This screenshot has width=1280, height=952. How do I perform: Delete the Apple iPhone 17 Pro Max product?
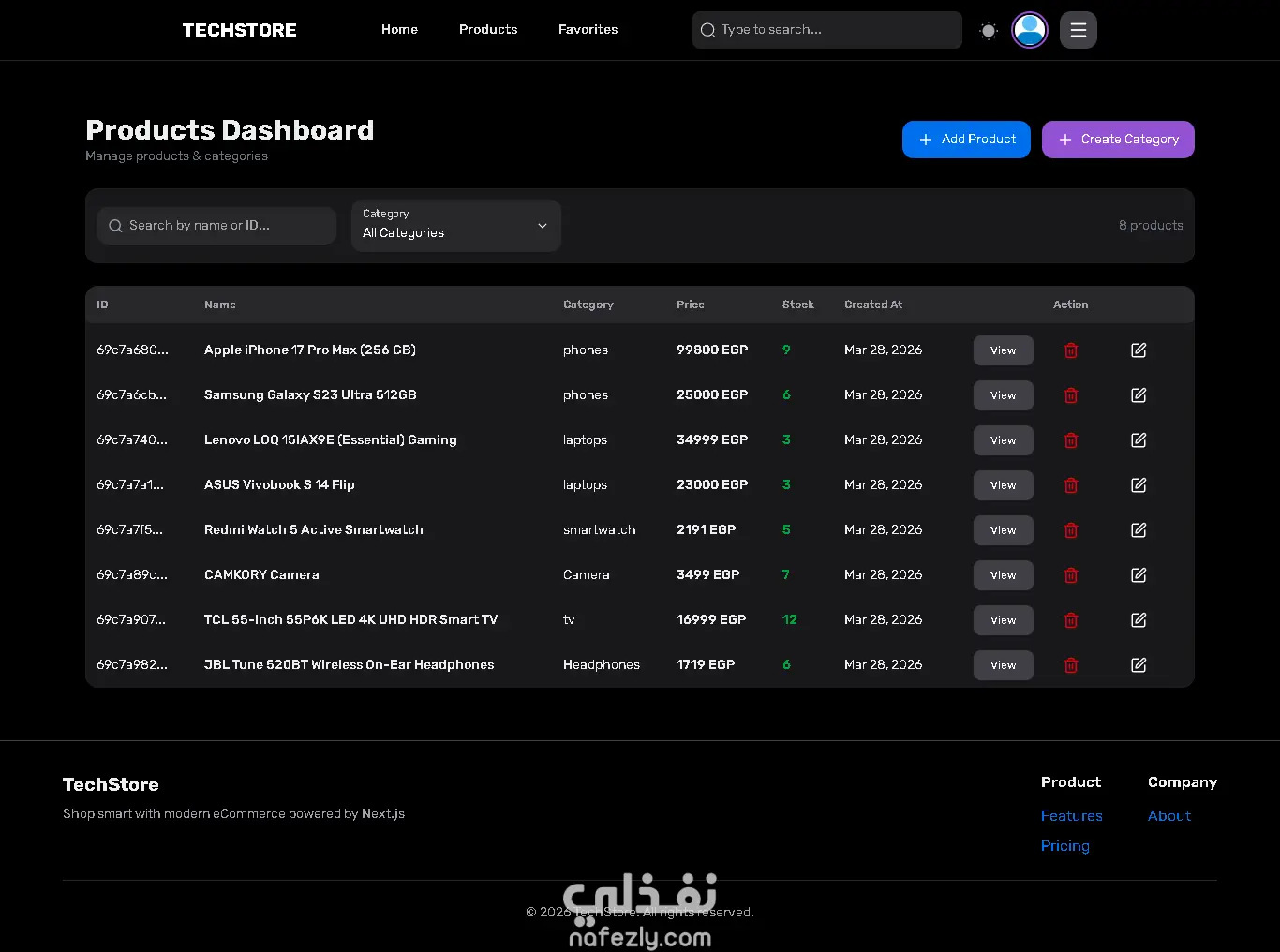click(1071, 350)
